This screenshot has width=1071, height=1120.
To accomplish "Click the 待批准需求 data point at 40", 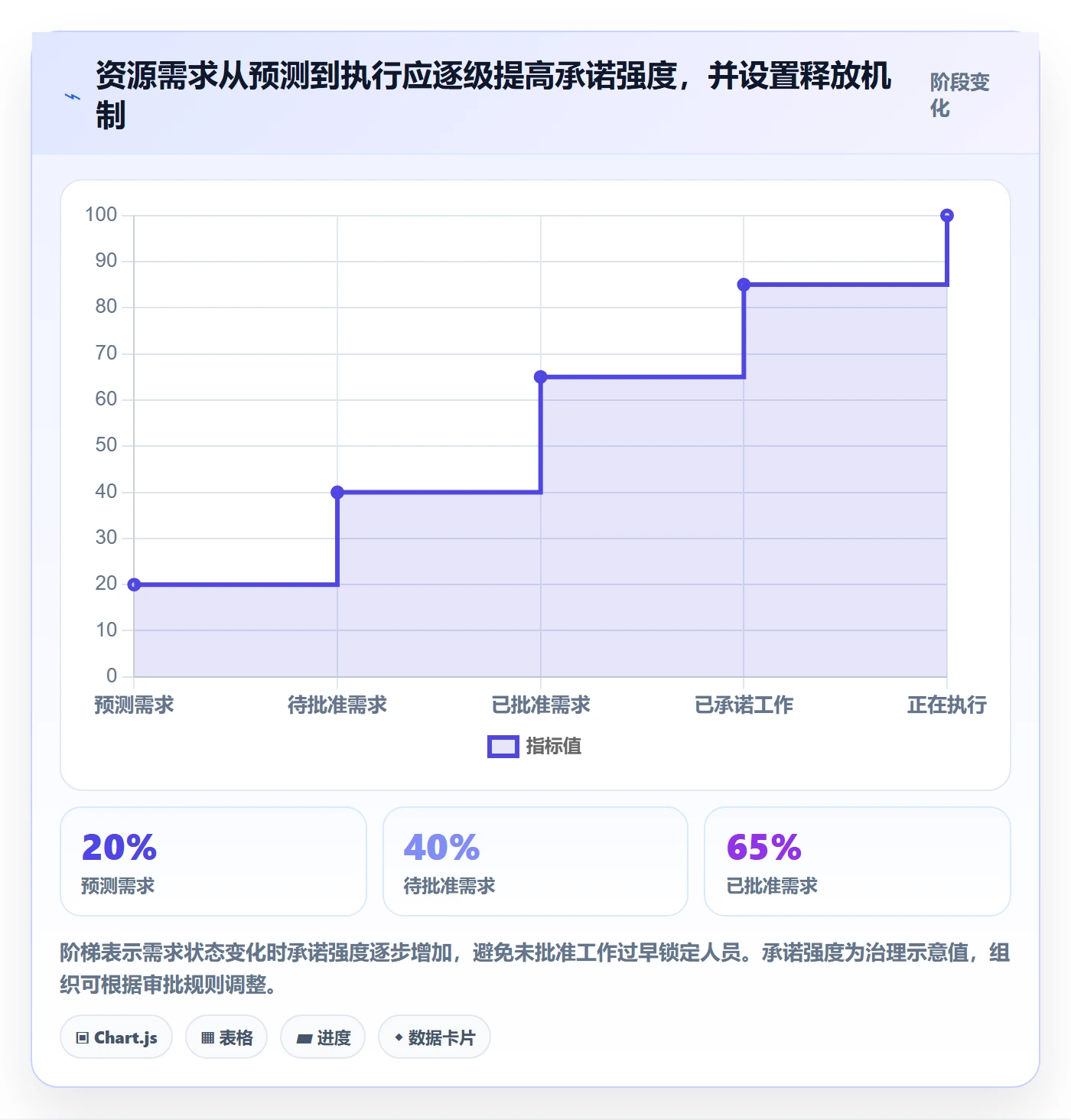I will (337, 492).
